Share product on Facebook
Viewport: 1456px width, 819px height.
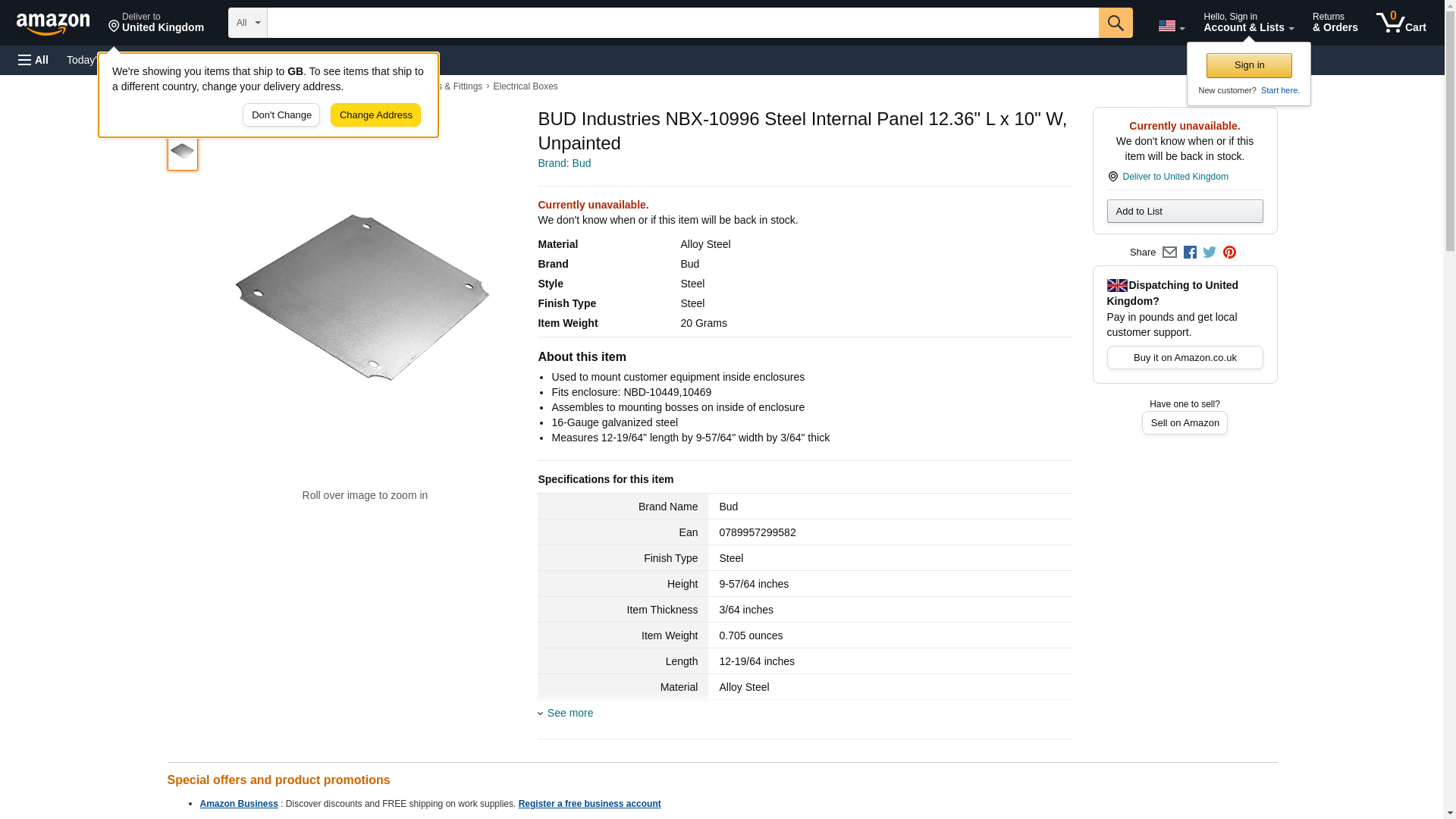(x=1190, y=253)
